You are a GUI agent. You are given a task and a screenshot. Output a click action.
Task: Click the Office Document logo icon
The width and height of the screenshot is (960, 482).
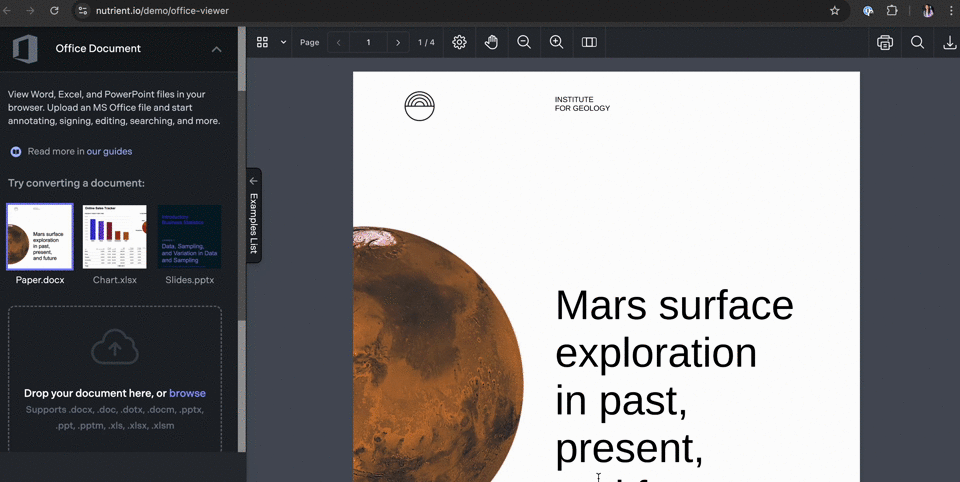(25, 49)
